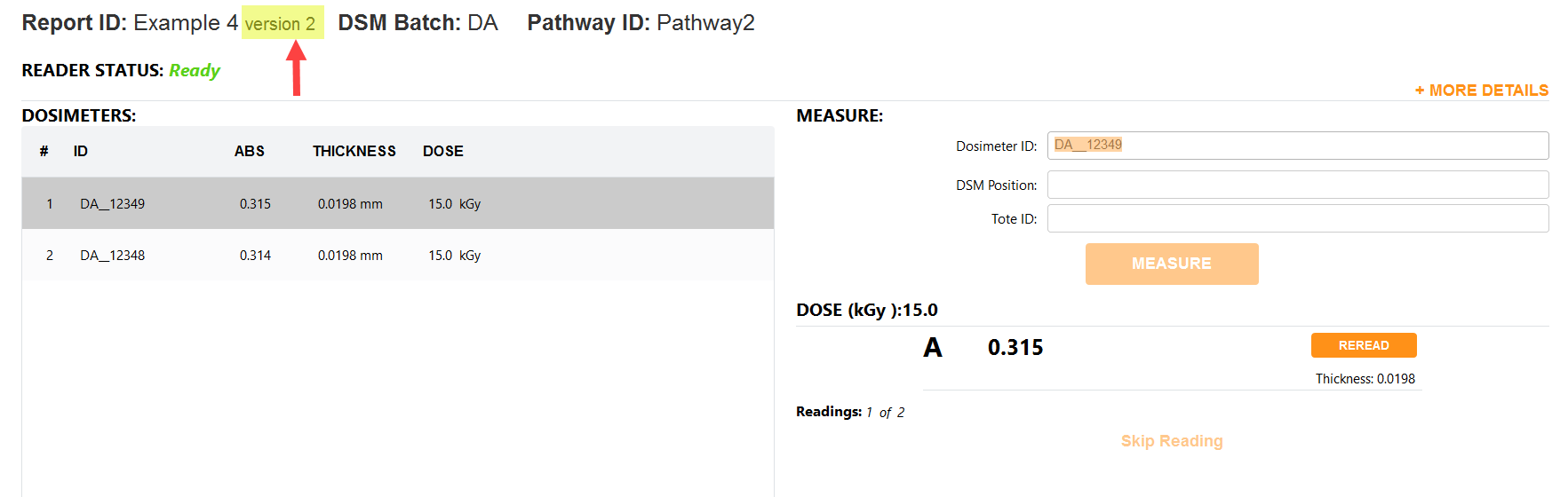1568x497 pixels.
Task: Click the Ready reader status text
Action: tap(195, 70)
